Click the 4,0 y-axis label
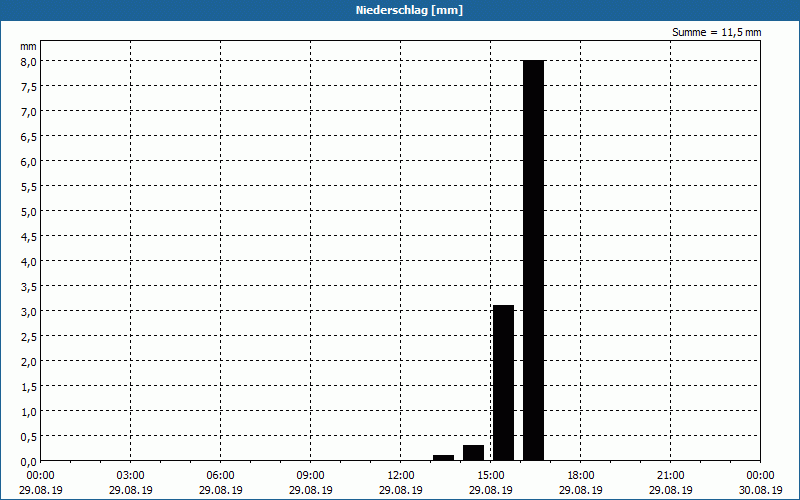Image resolution: width=800 pixels, height=500 pixels. click(x=29, y=261)
